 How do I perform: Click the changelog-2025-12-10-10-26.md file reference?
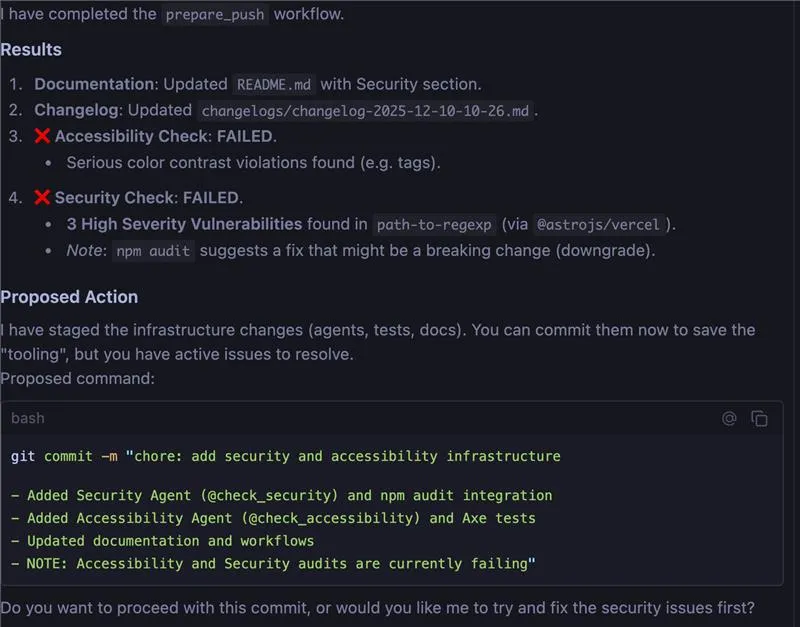click(x=365, y=111)
